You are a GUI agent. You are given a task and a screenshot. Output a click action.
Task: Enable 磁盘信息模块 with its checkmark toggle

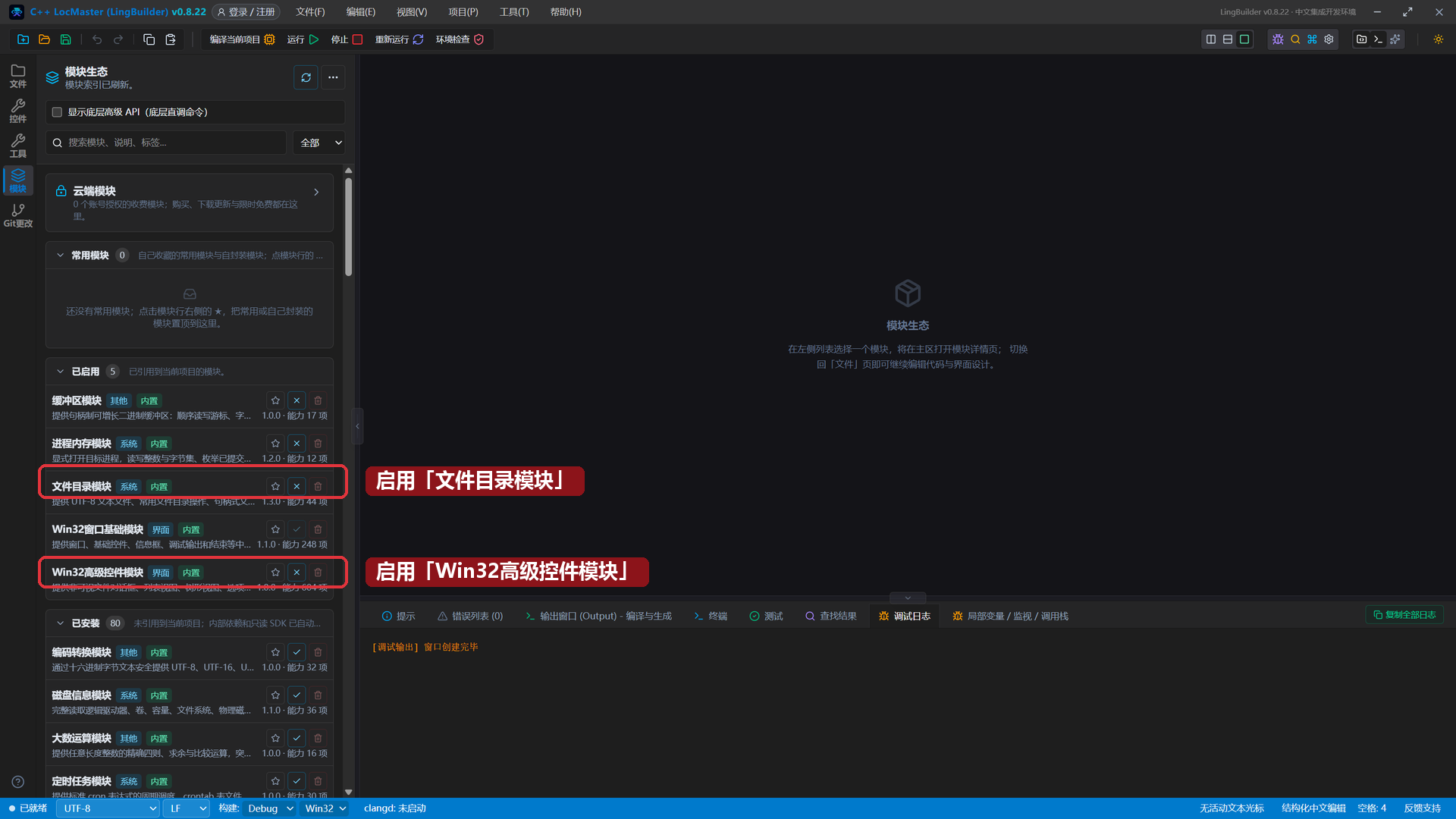click(x=297, y=695)
